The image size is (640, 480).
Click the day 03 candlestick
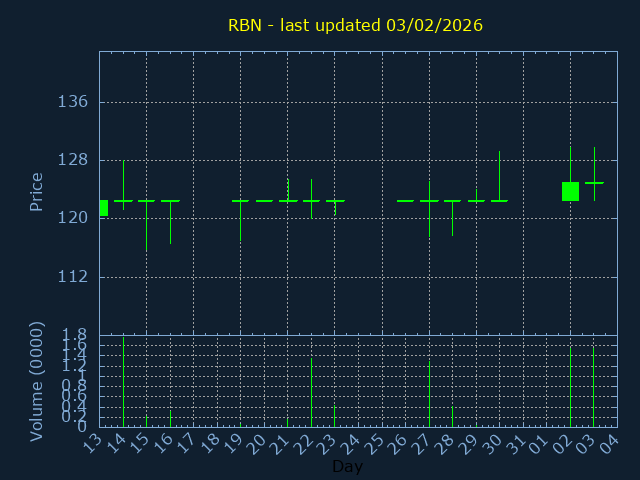pyautogui.click(x=594, y=182)
